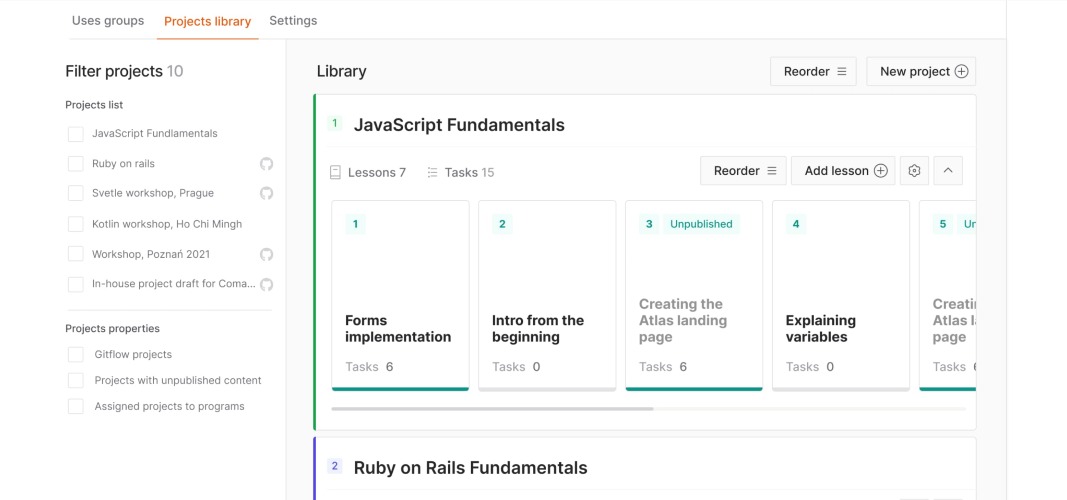Viewport: 1067px width, 500px height.
Task: Click the Projects properties label
Action: pyautogui.click(x=112, y=329)
